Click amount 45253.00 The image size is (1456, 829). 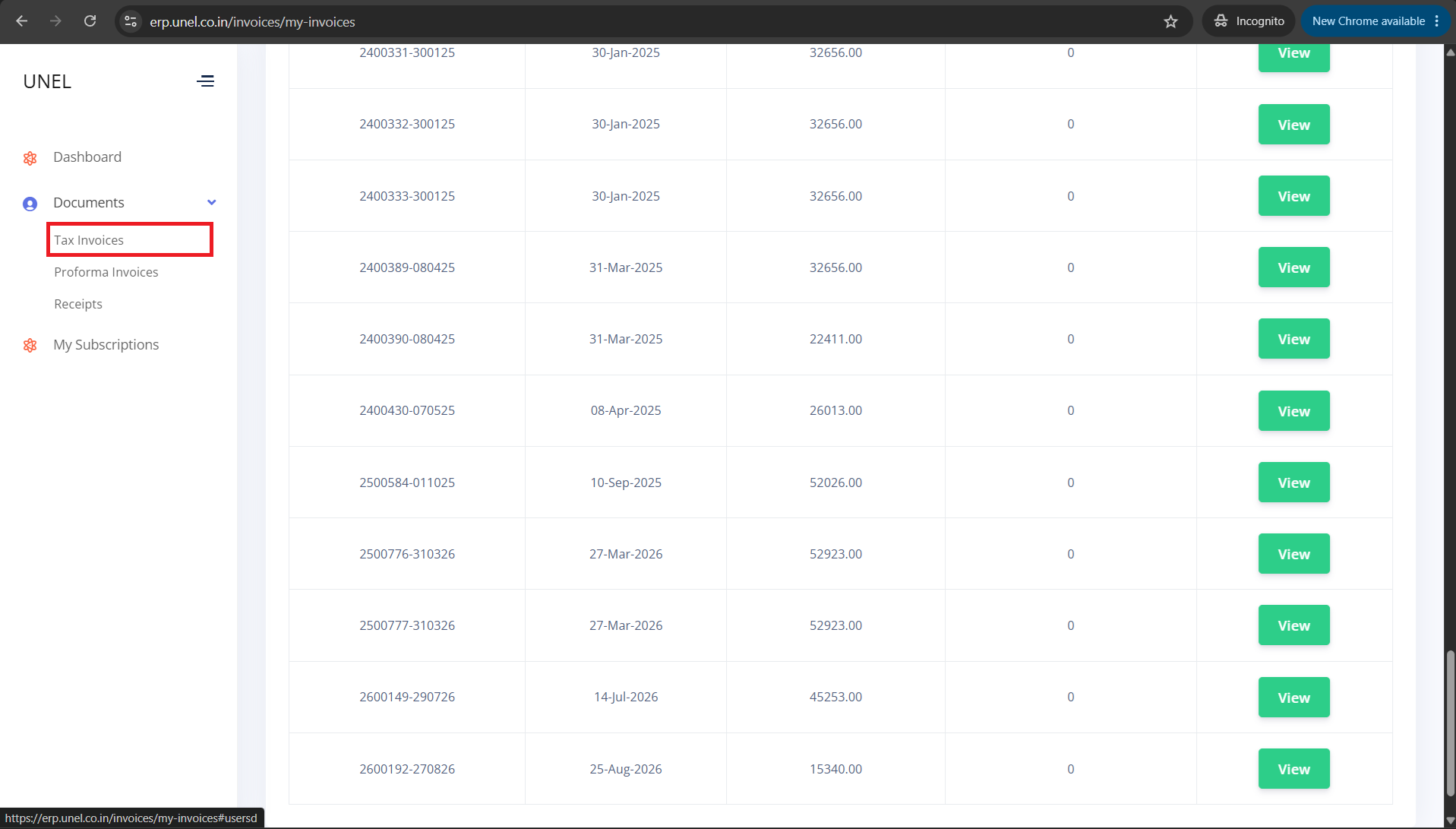[835, 697]
